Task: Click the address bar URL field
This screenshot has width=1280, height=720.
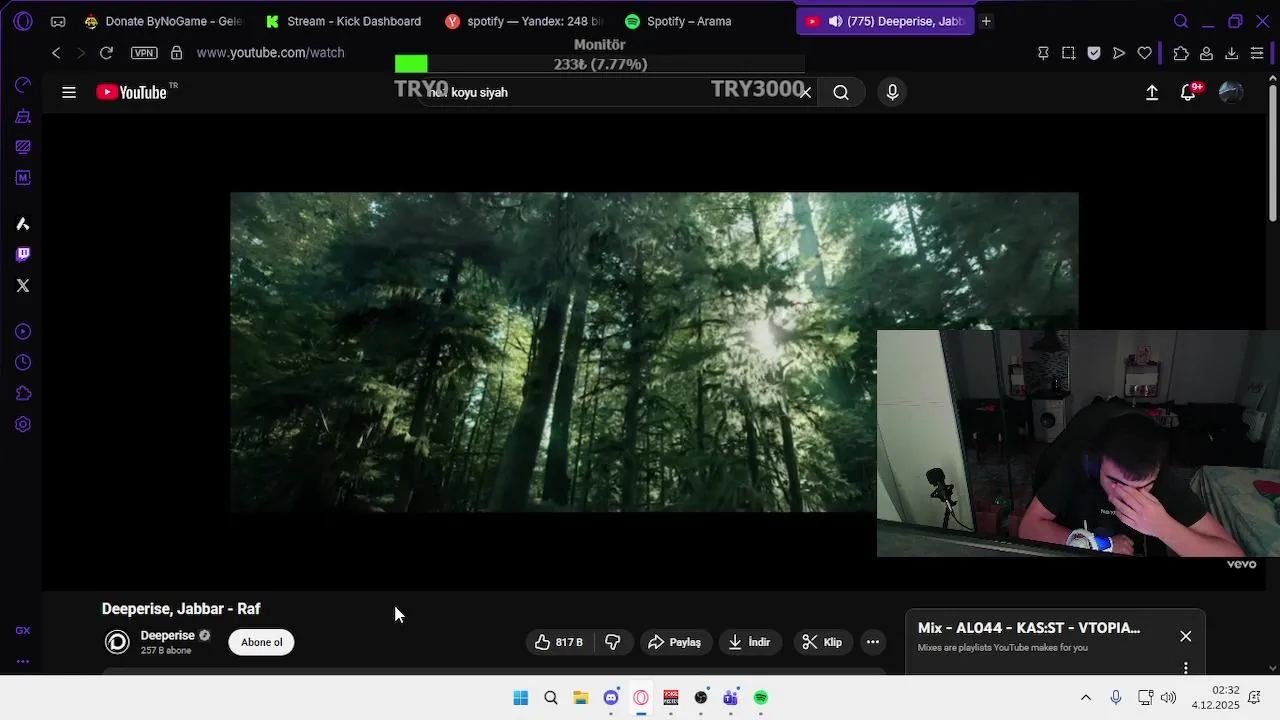Action: (x=270, y=53)
